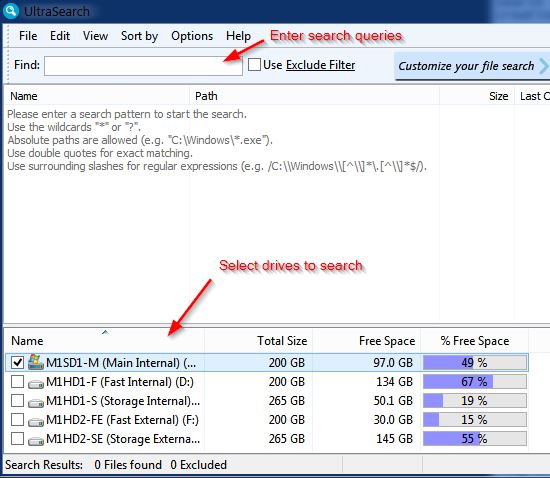Click the Search Results status label
The image size is (550, 478).
tap(44, 465)
